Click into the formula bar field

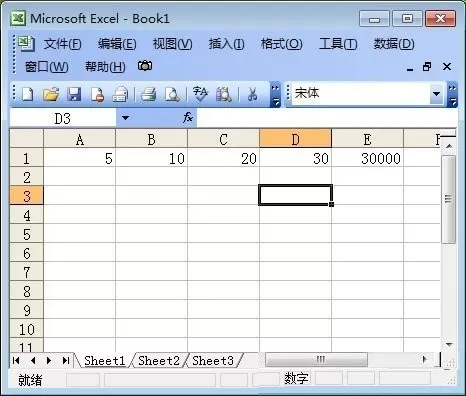click(x=327, y=118)
